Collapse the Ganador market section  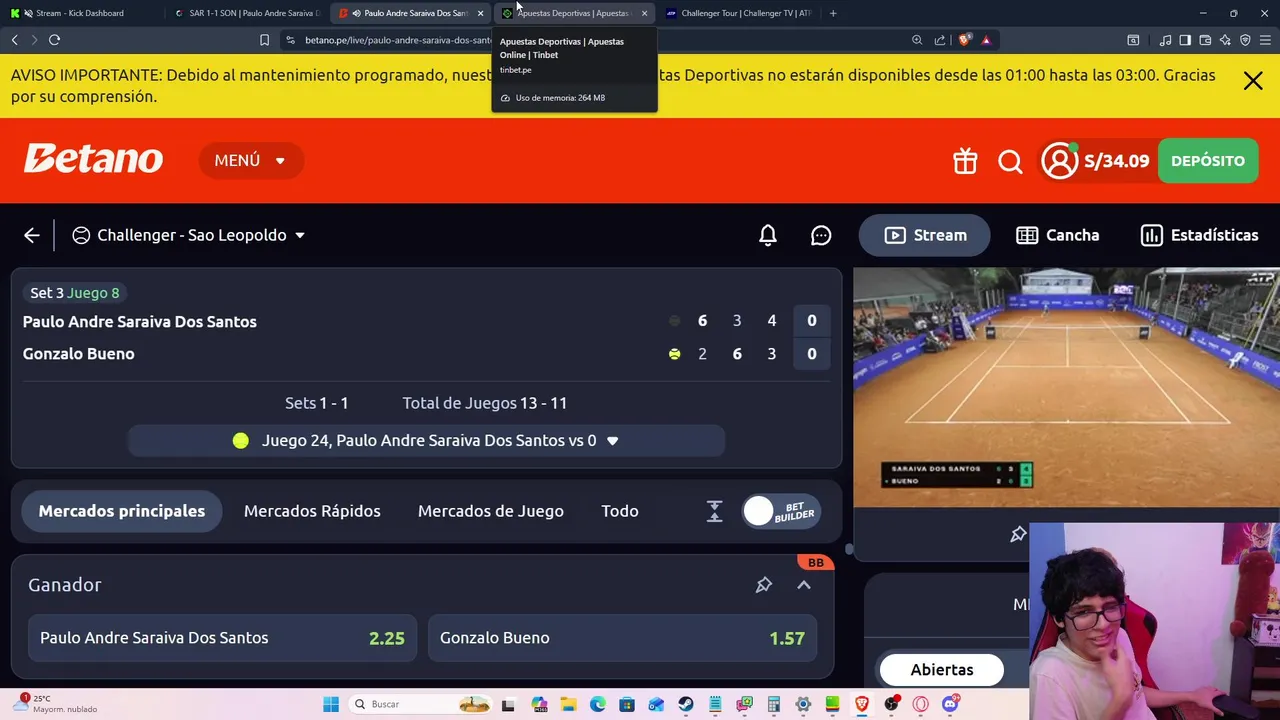(x=804, y=585)
